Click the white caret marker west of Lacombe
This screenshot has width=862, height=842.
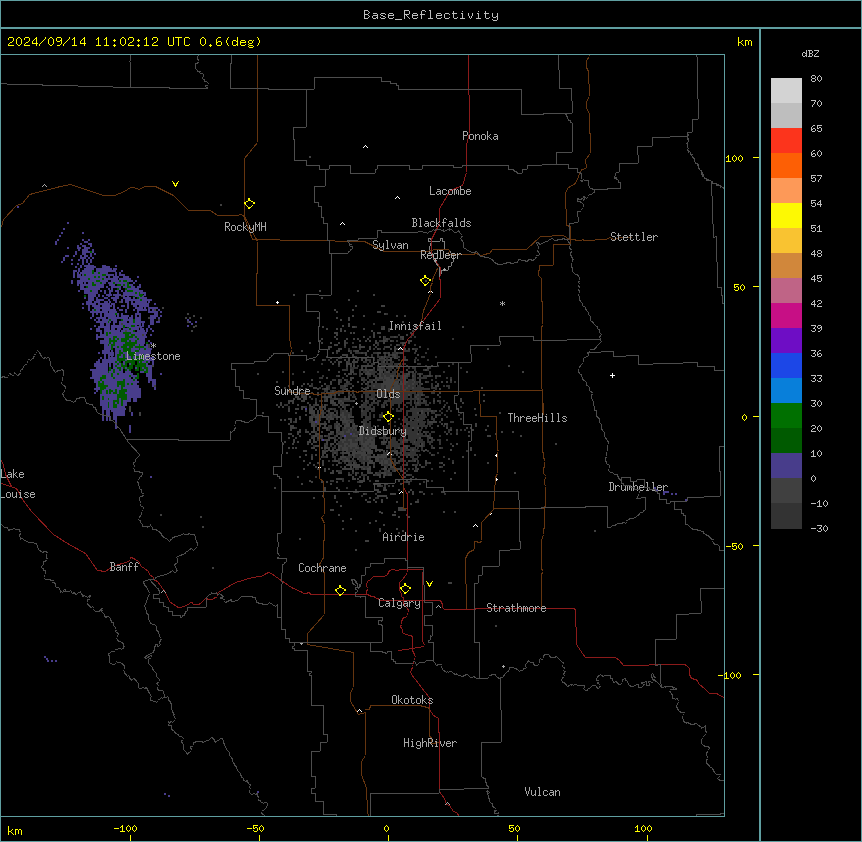[397, 198]
